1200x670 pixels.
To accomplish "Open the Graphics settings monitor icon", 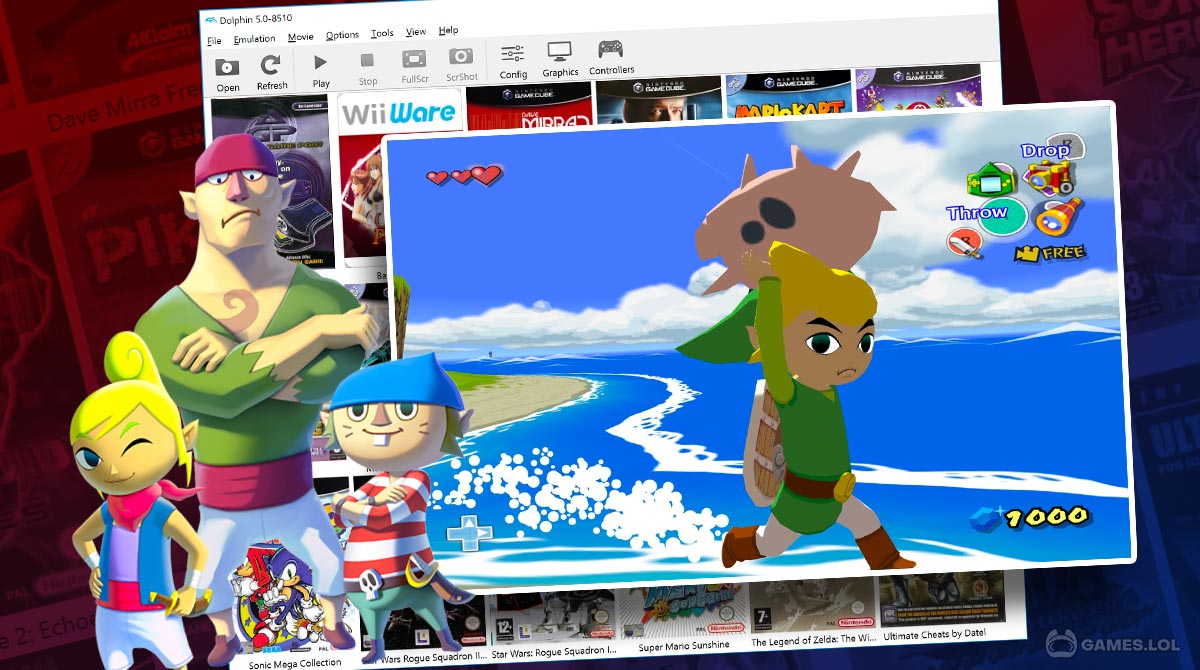I will tap(560, 51).
